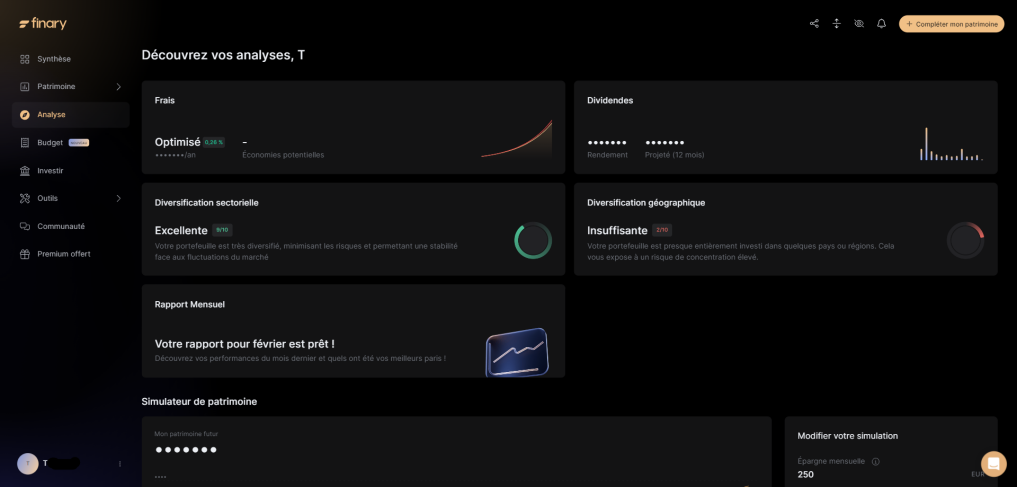Click the share icon in top bar
This screenshot has width=1017, height=487.
(x=814, y=24)
